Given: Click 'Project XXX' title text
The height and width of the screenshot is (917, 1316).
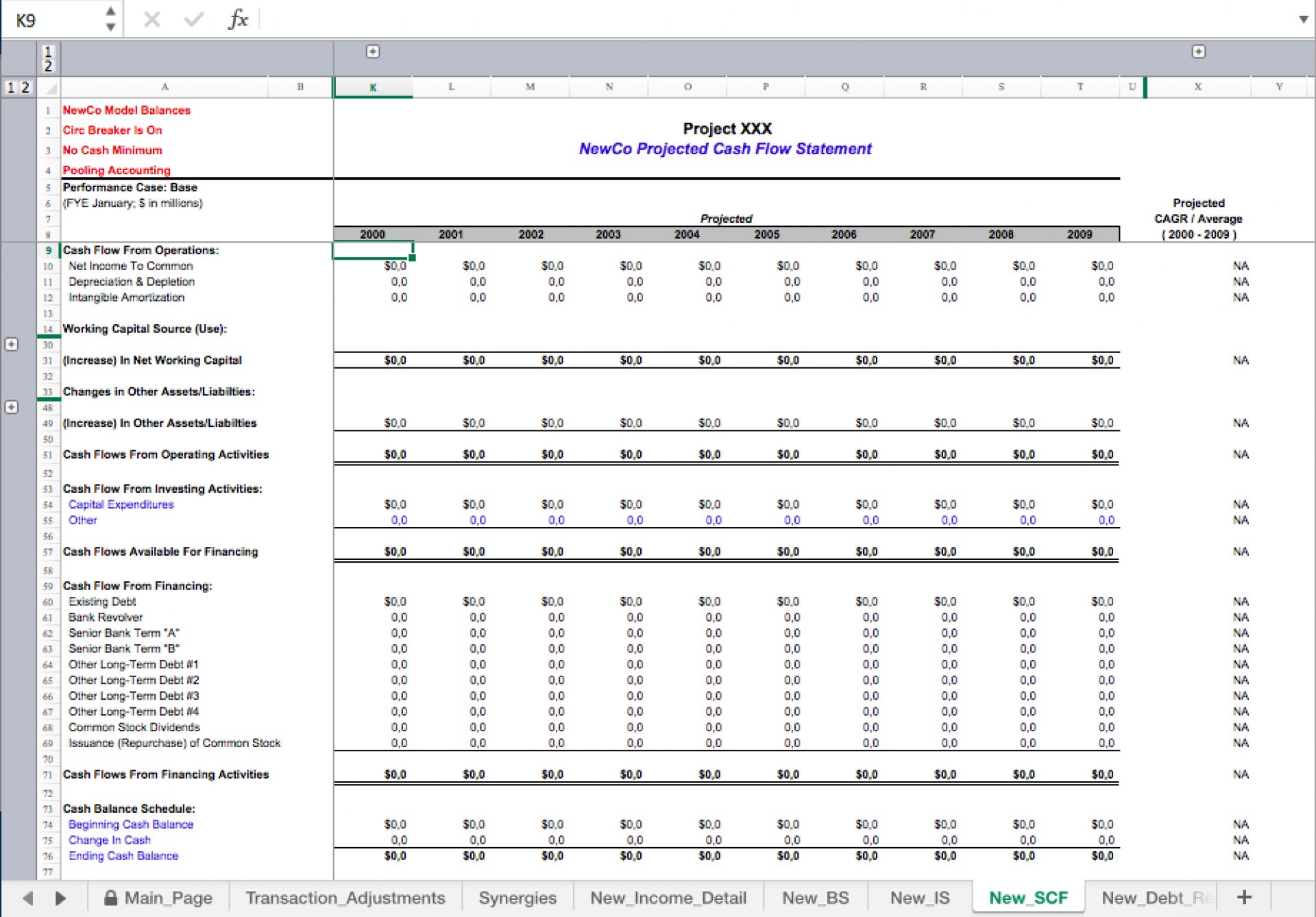Looking at the screenshot, I should [x=727, y=129].
